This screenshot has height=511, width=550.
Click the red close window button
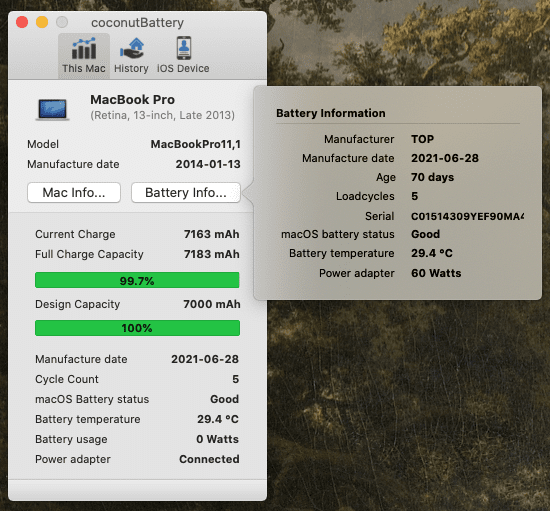pyautogui.click(x=22, y=22)
